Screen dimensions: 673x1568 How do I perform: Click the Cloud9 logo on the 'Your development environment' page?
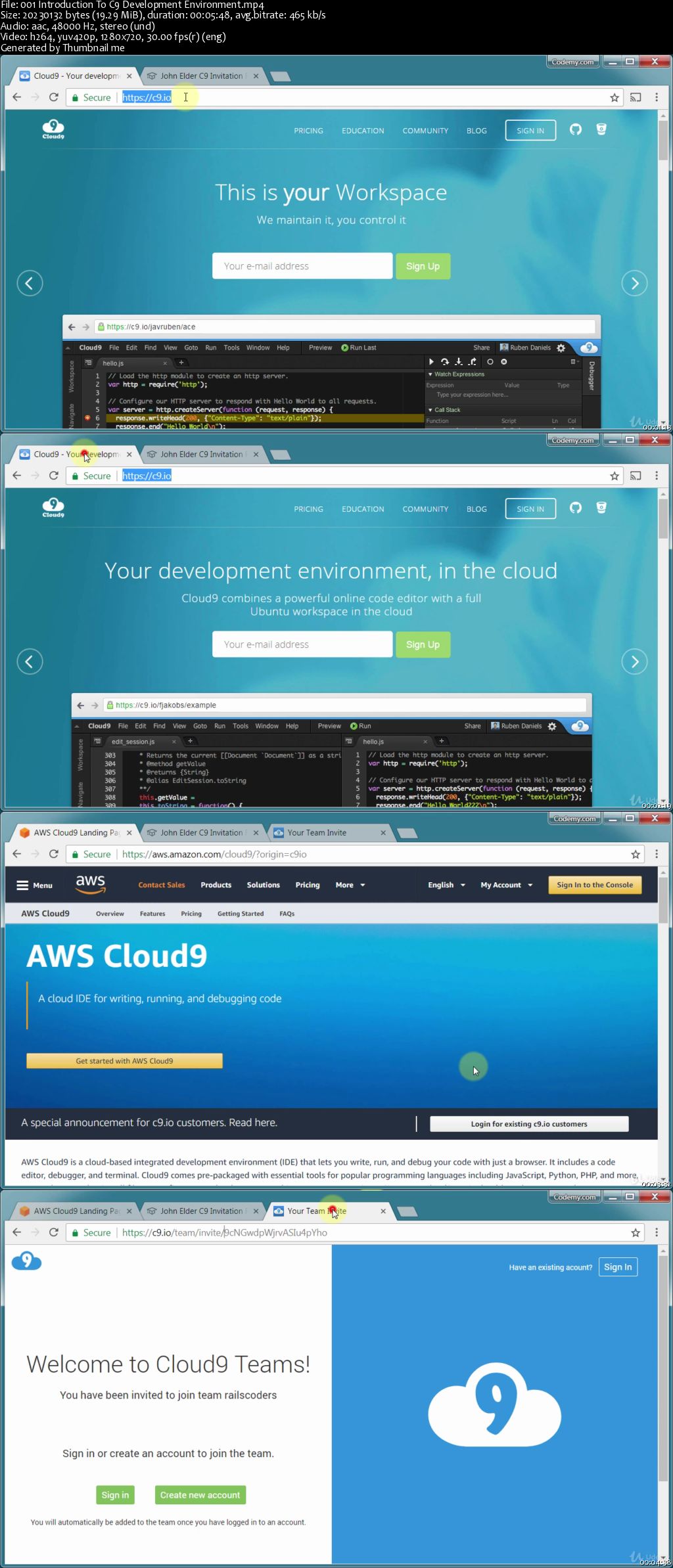point(53,507)
